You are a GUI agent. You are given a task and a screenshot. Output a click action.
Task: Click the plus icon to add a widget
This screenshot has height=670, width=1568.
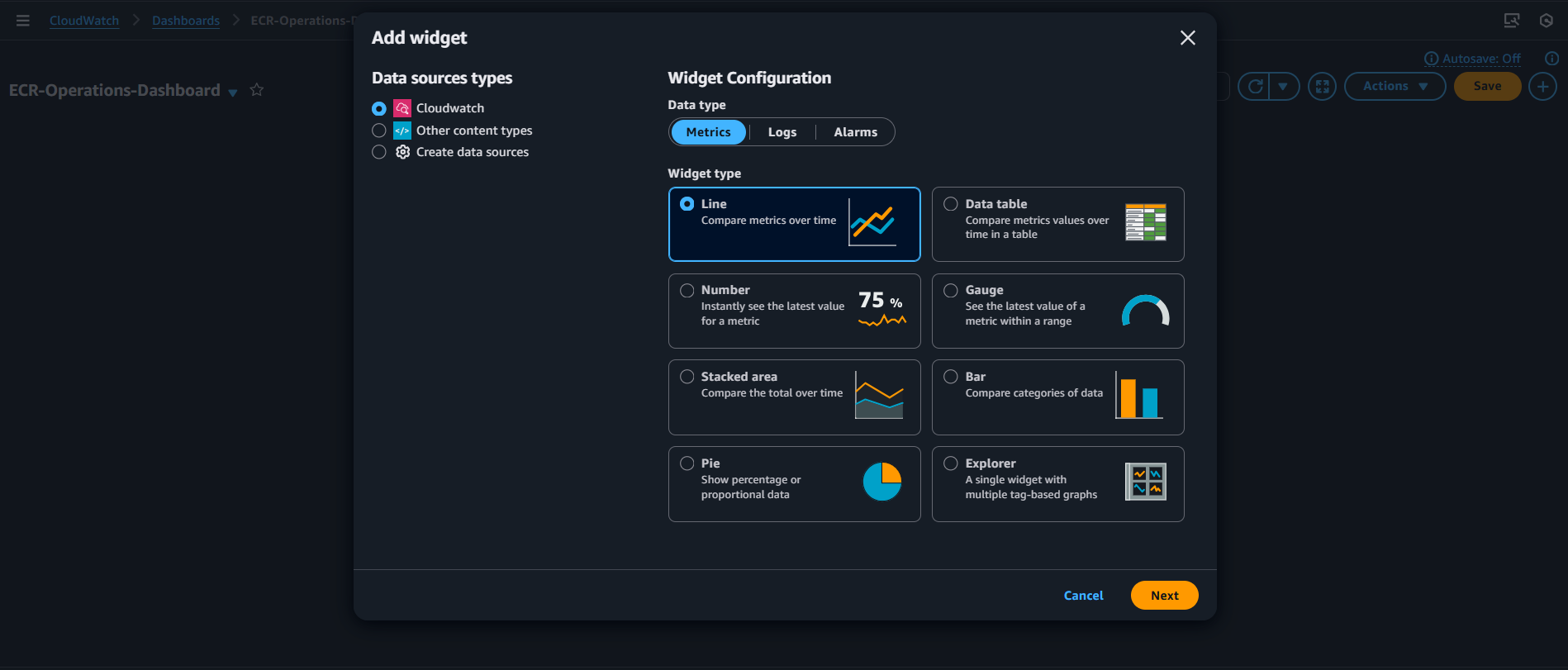pyautogui.click(x=1542, y=86)
